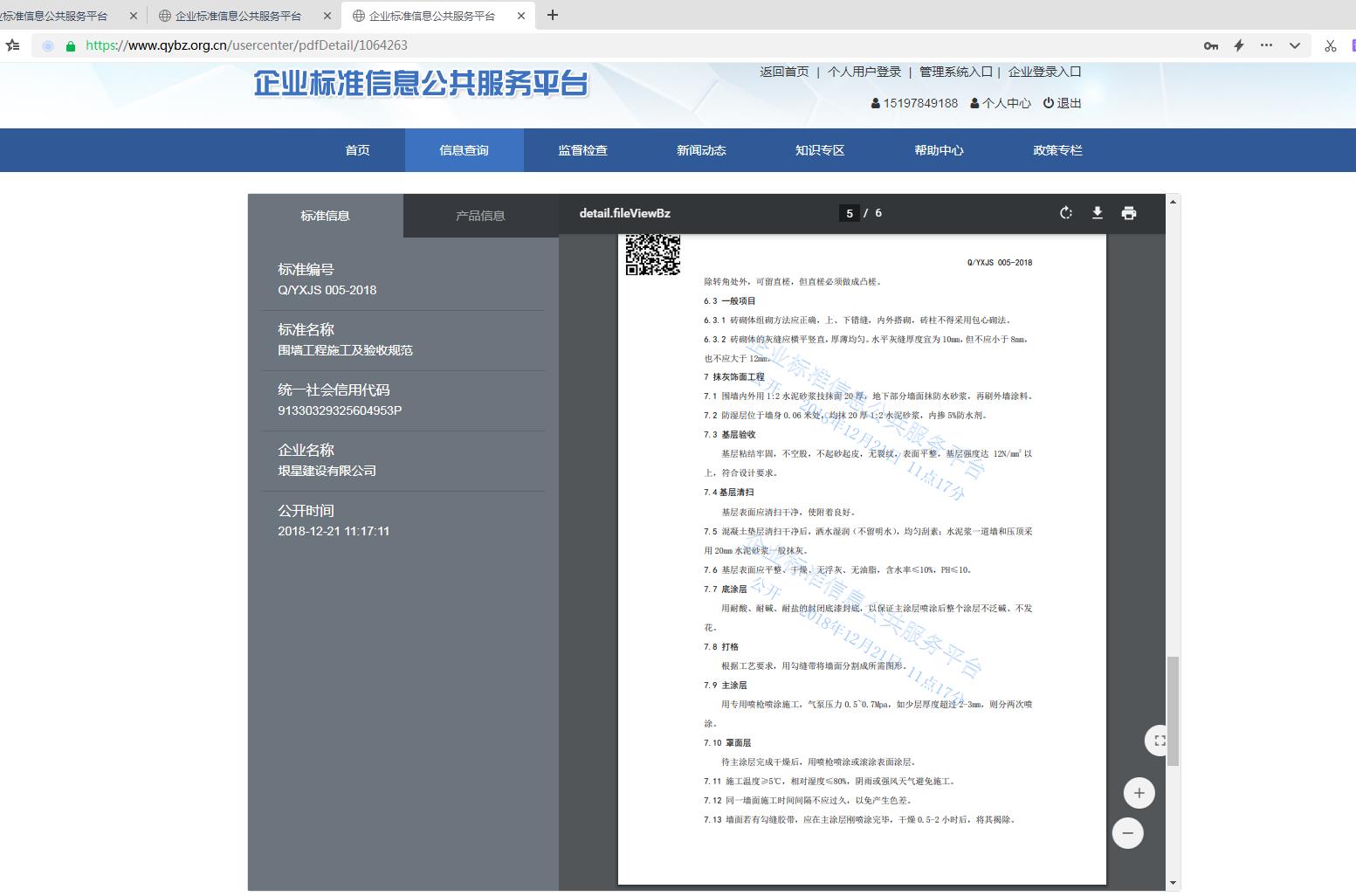
Task: Switch to the 产品信息 tab
Action: pyautogui.click(x=481, y=216)
